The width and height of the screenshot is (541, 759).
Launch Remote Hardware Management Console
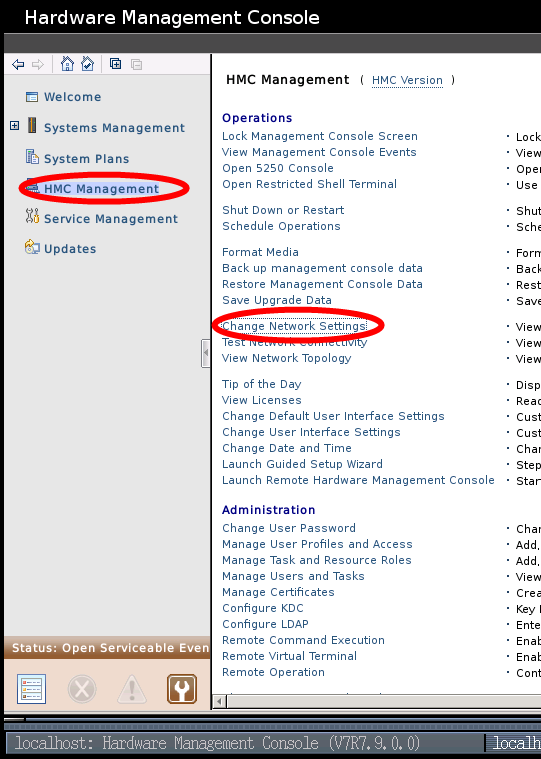(358, 480)
